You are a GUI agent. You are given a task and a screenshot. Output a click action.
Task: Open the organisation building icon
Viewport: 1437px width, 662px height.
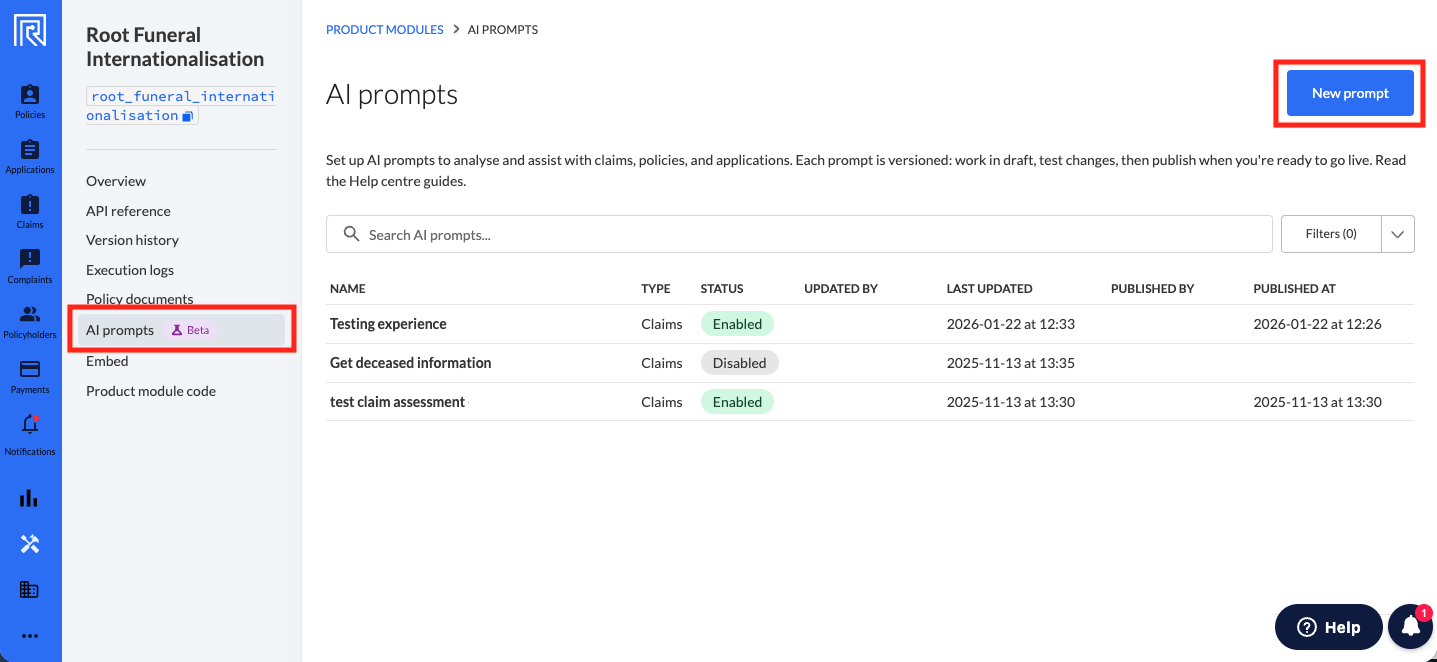(29, 590)
